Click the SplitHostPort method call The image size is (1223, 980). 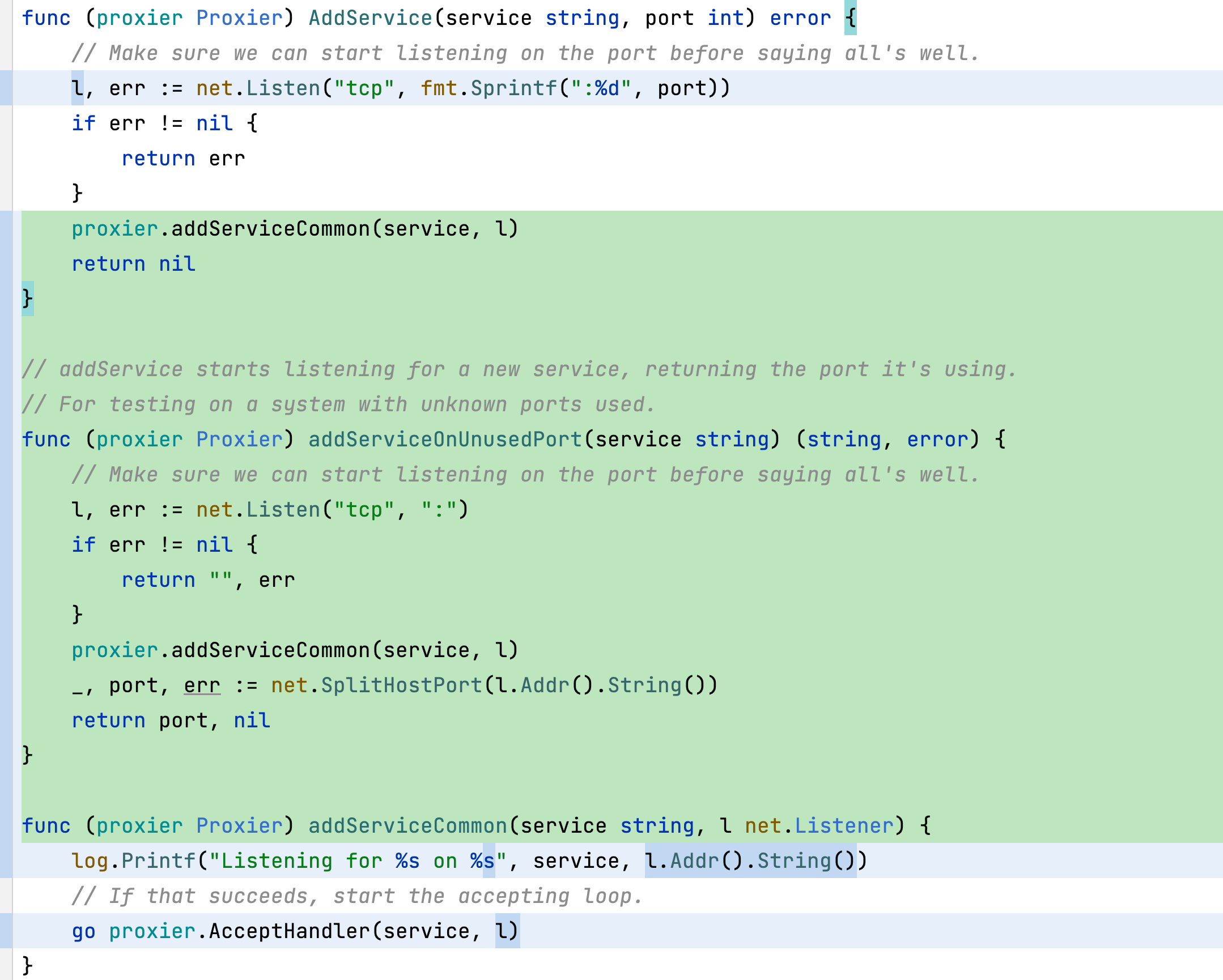(401, 685)
